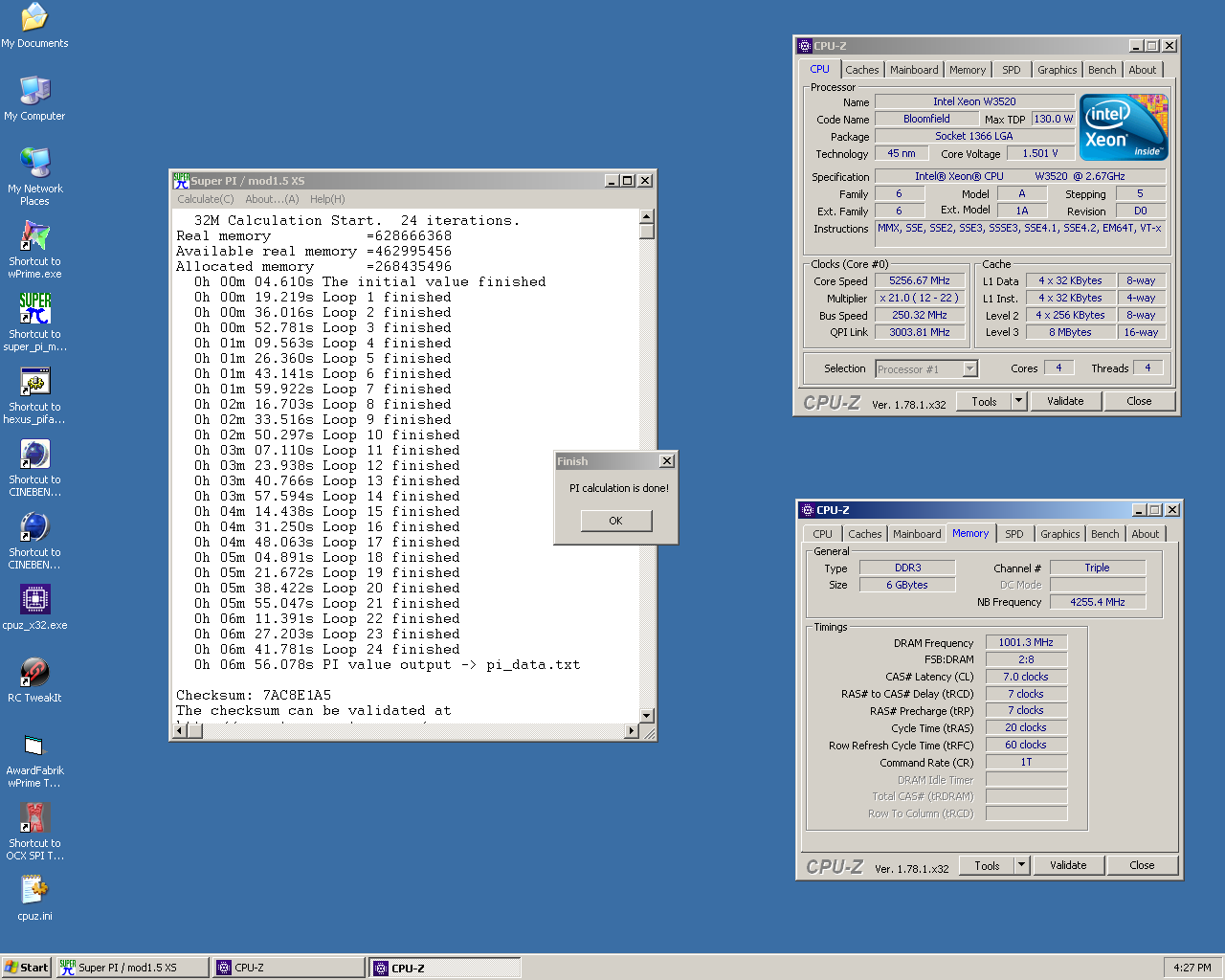
Task: Select Caches tab in upper CPU-Z window
Action: click(x=861, y=70)
